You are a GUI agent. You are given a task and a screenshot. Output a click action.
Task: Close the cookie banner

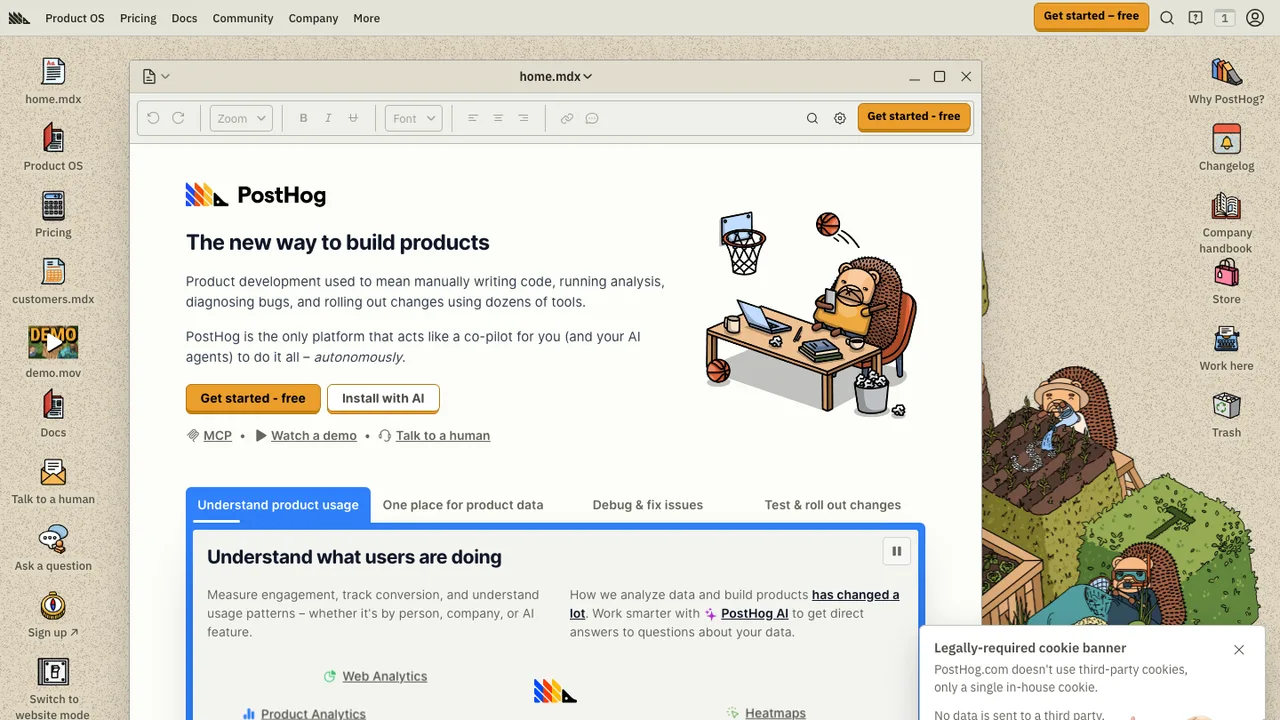tap(1239, 650)
